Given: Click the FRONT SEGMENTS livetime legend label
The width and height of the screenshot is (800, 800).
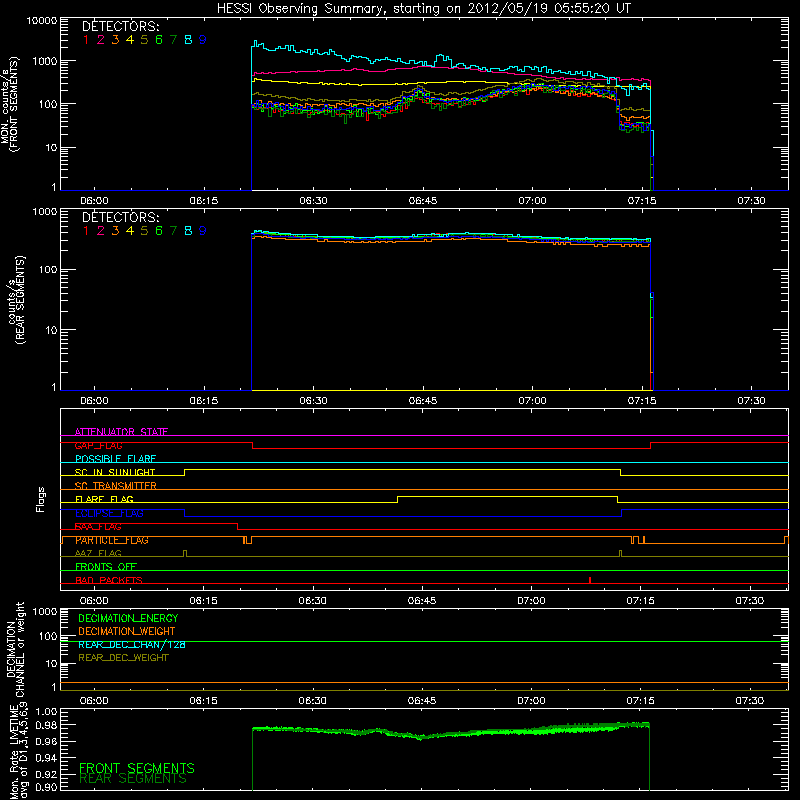Looking at the screenshot, I should tap(137, 768).
